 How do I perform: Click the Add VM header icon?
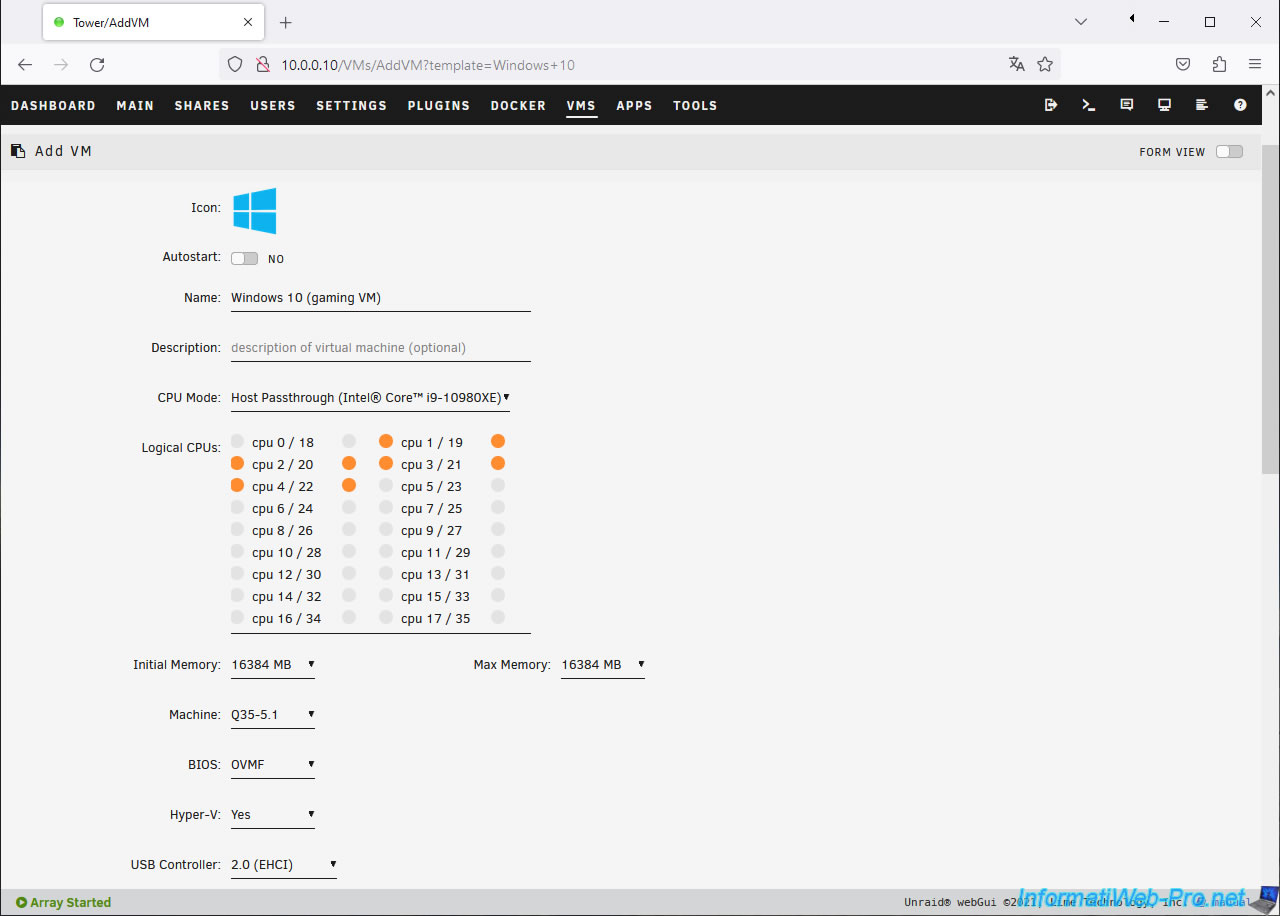click(18, 151)
